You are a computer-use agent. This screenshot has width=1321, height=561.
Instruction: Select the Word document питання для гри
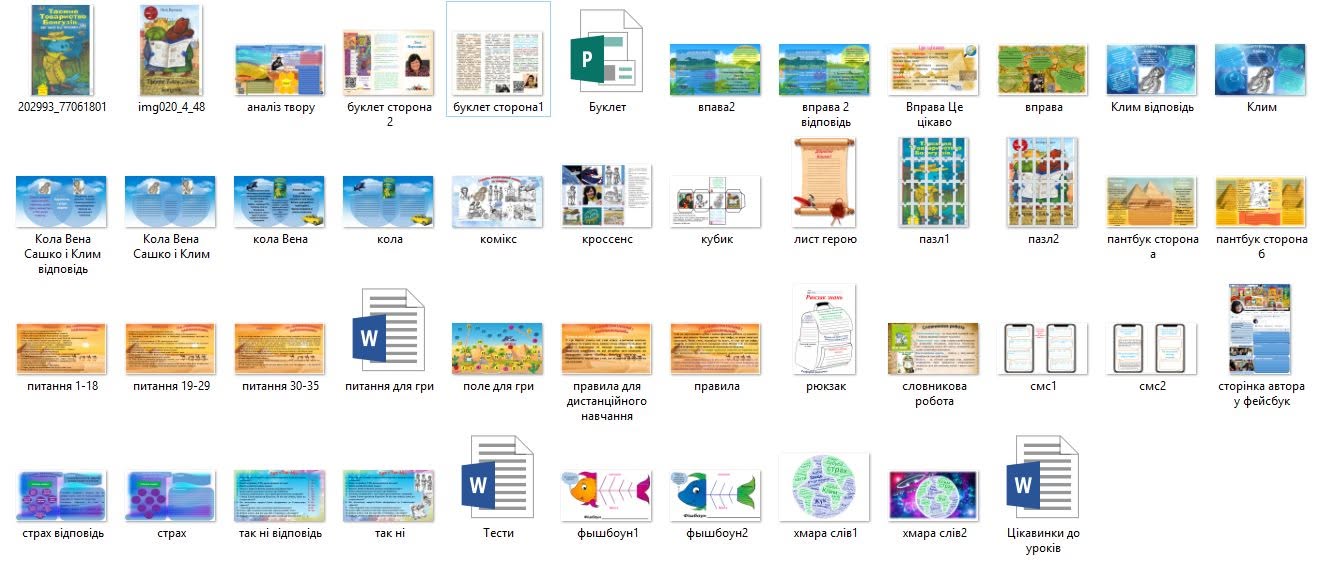pos(389,331)
